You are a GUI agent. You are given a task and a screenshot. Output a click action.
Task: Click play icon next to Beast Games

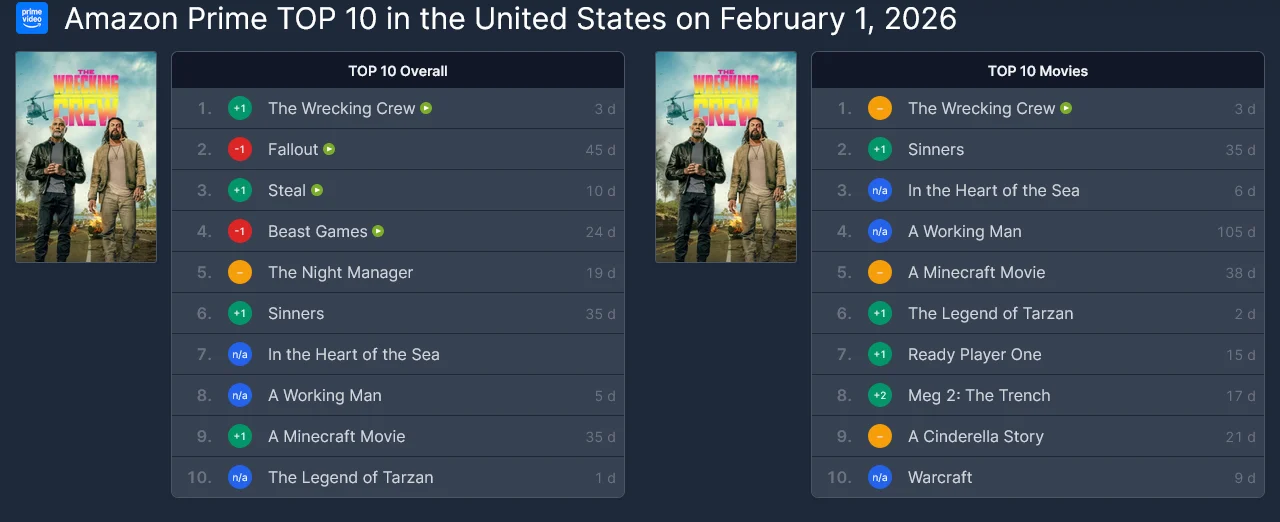(378, 231)
